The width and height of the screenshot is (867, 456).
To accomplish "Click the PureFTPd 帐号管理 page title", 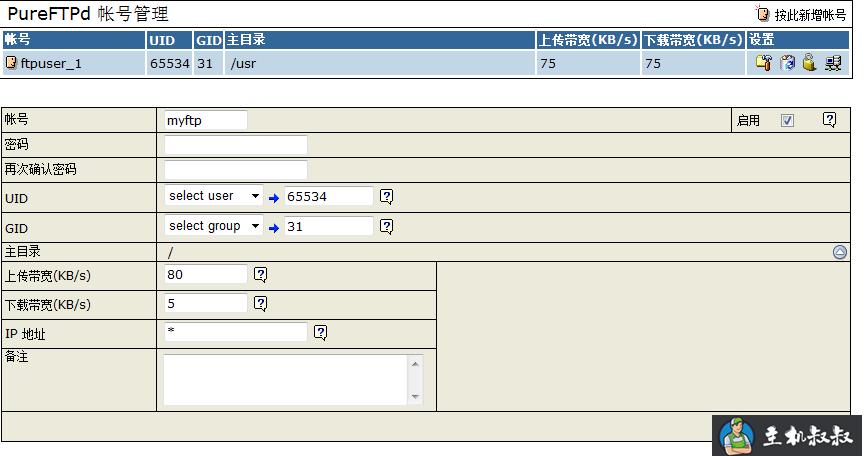I will [88, 14].
